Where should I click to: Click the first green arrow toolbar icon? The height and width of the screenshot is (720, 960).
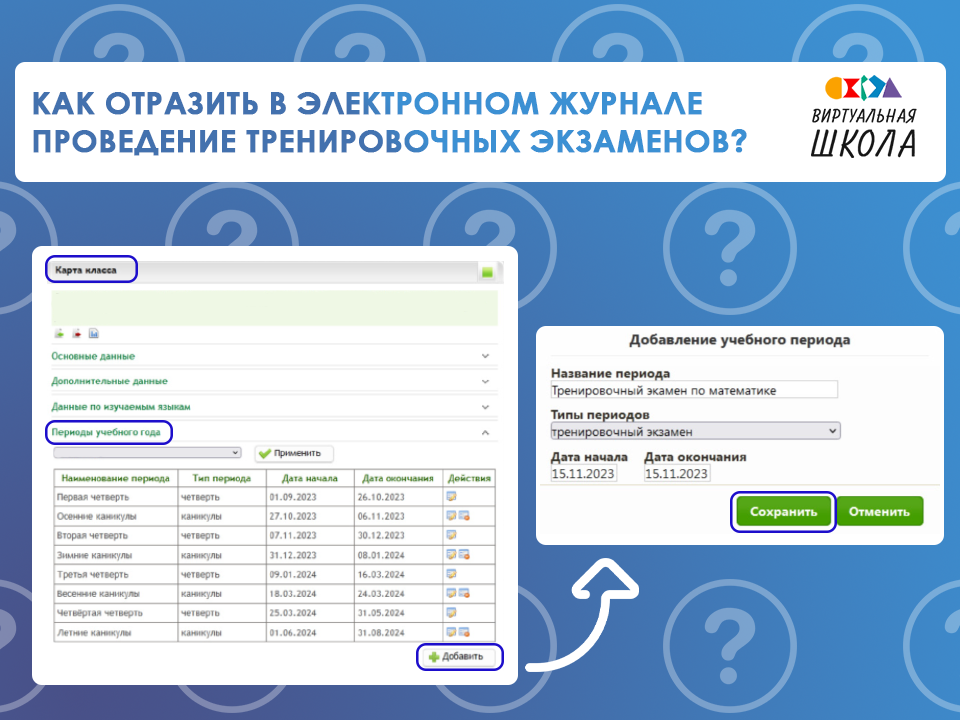coord(59,334)
